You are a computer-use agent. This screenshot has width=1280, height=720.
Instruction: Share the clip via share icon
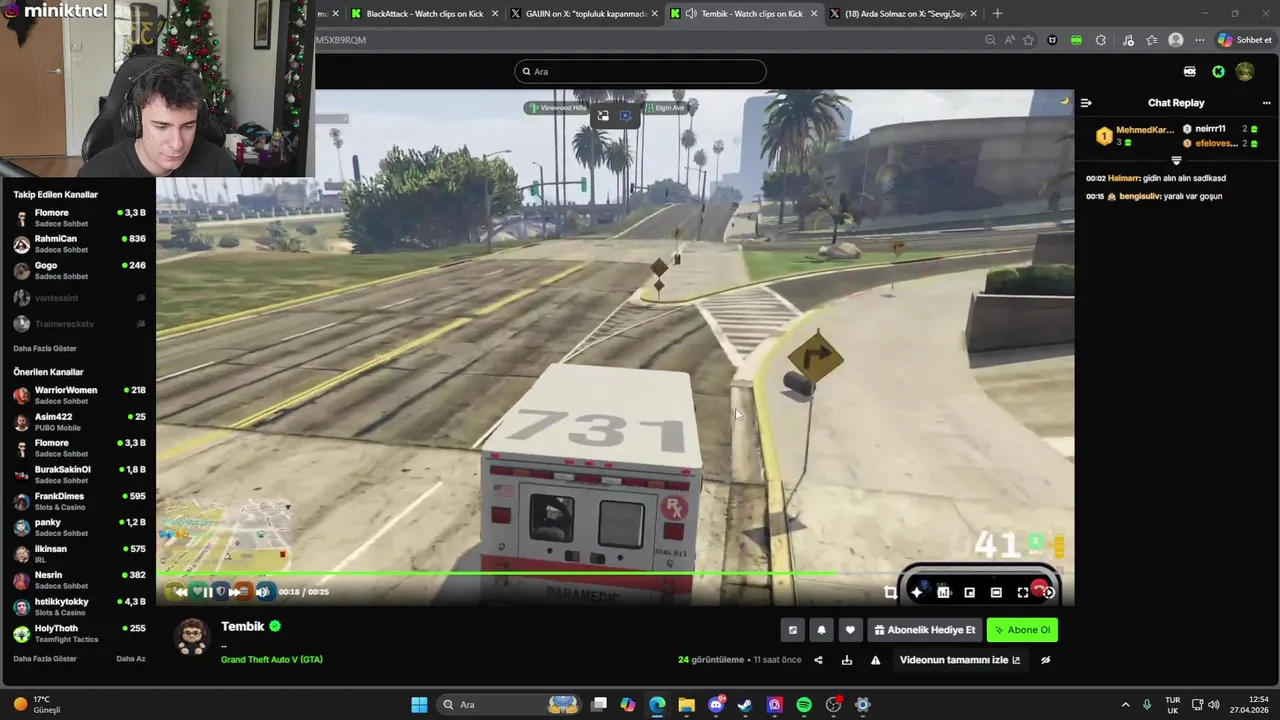point(818,660)
